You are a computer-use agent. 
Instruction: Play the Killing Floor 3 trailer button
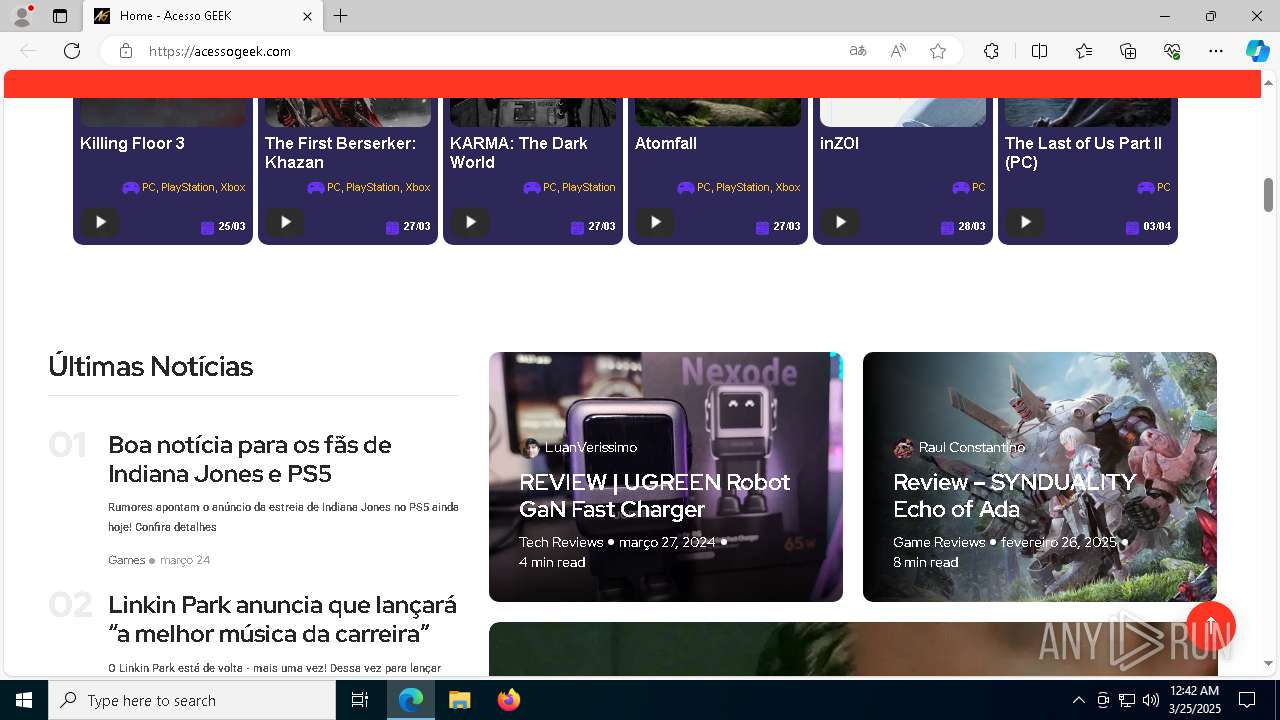(100, 222)
